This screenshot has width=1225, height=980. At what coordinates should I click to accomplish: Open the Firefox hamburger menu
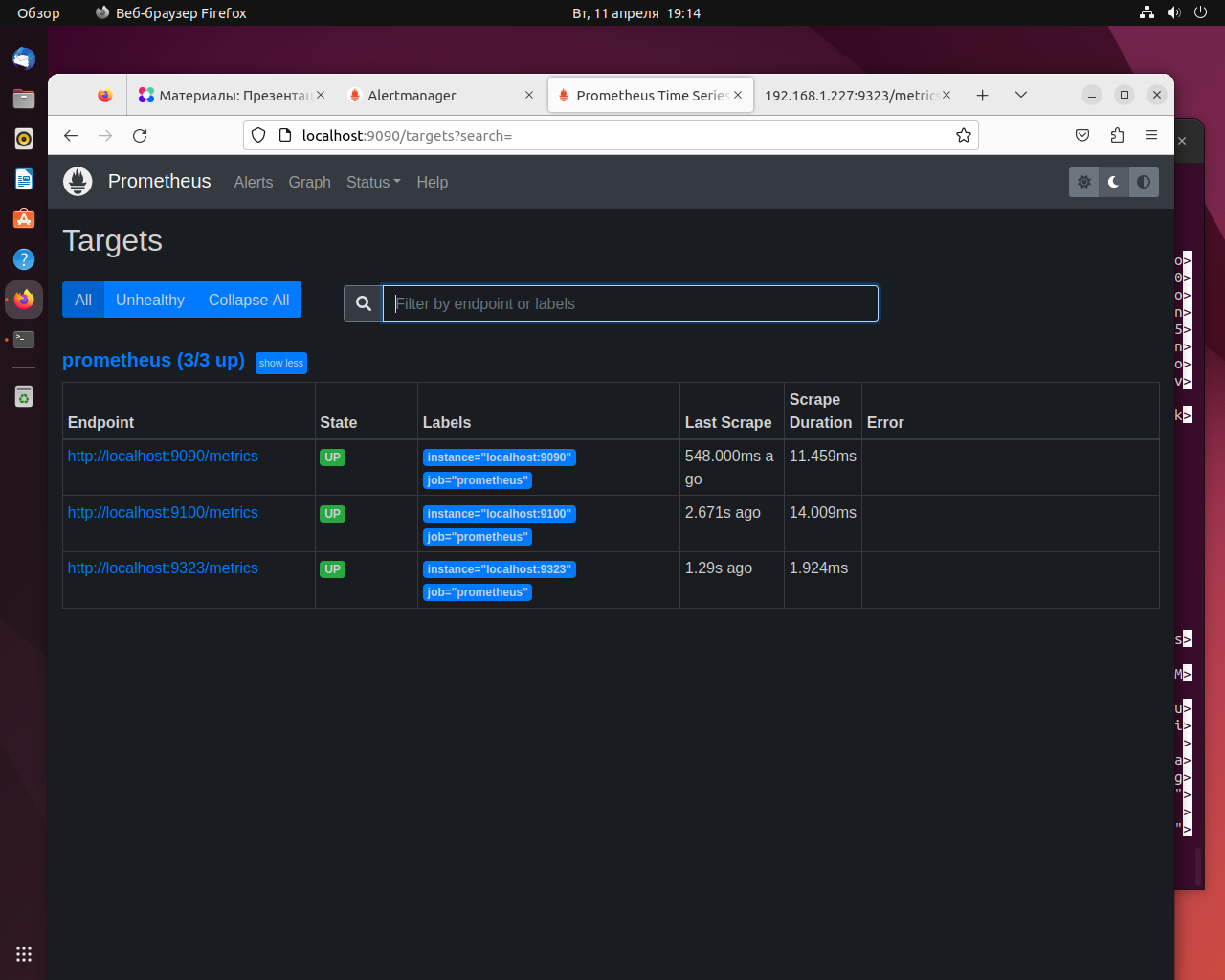point(1151,135)
